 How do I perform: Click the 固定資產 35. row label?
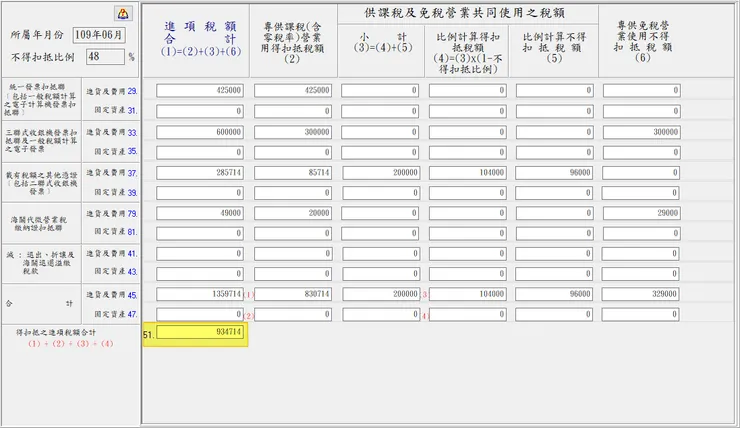tap(116, 151)
